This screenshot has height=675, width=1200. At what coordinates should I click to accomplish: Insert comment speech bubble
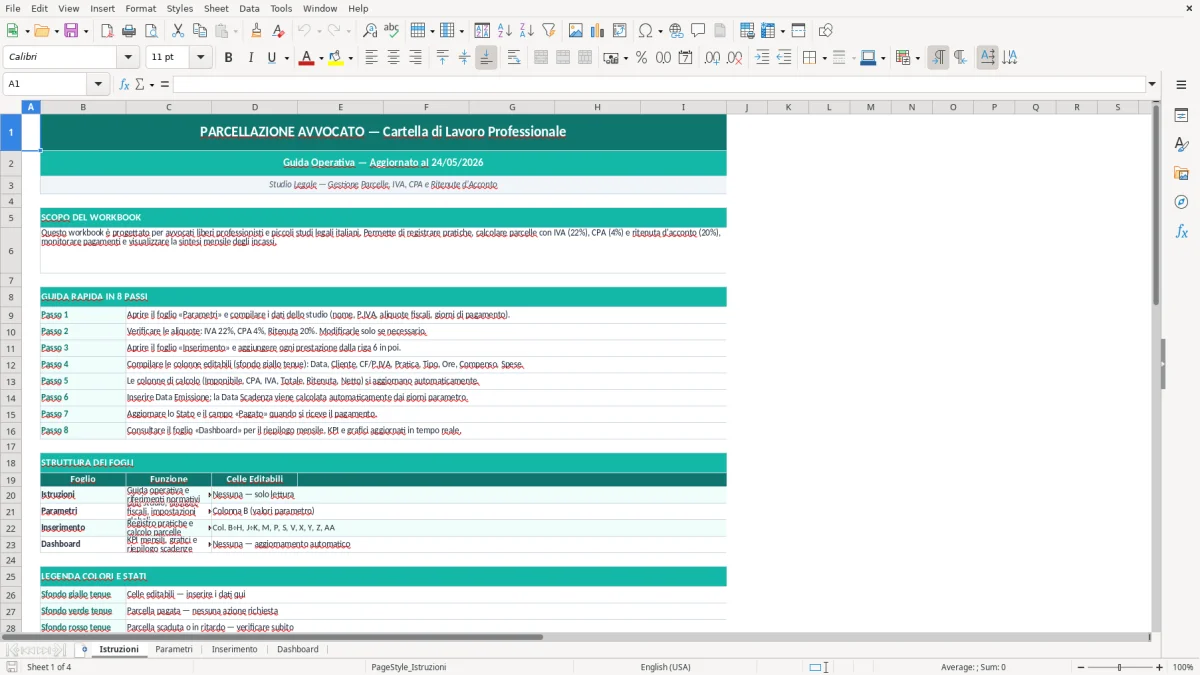698,31
